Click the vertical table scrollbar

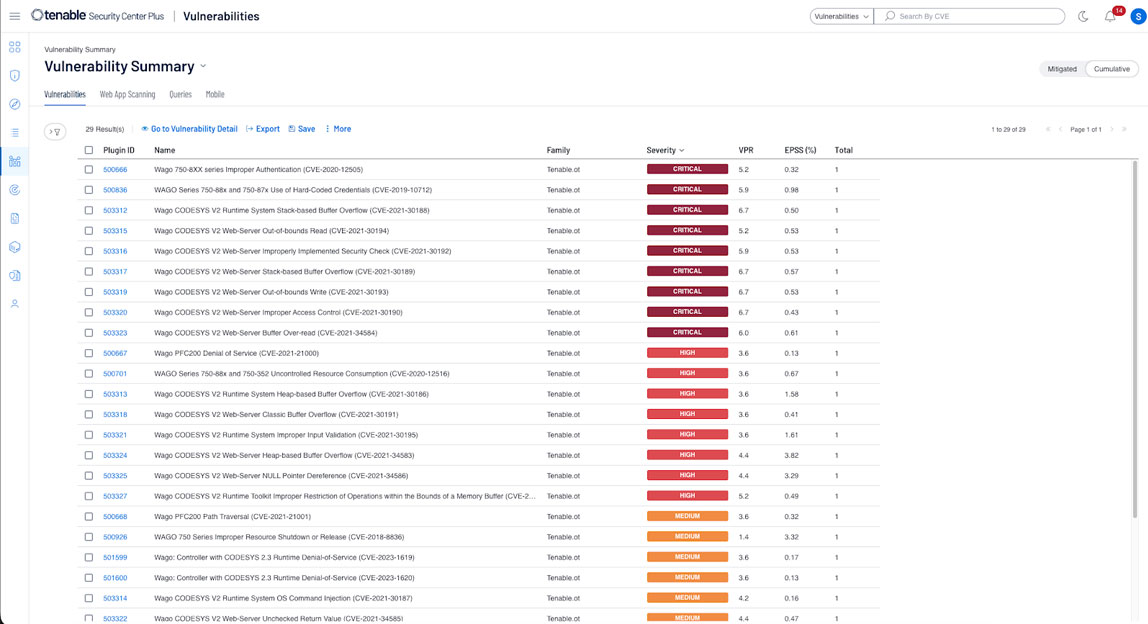click(1136, 337)
